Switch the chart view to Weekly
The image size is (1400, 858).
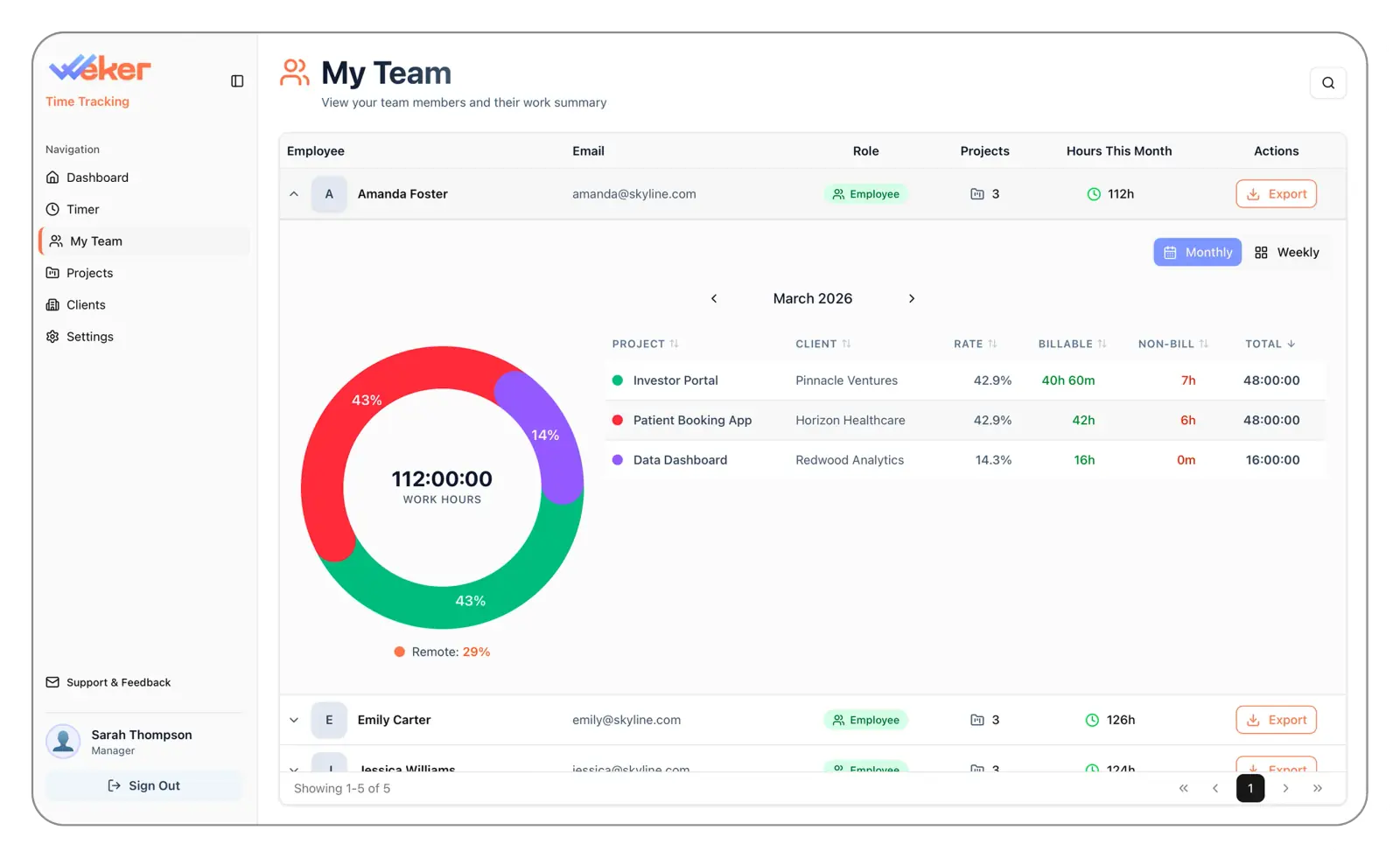pyautogui.click(x=1286, y=252)
